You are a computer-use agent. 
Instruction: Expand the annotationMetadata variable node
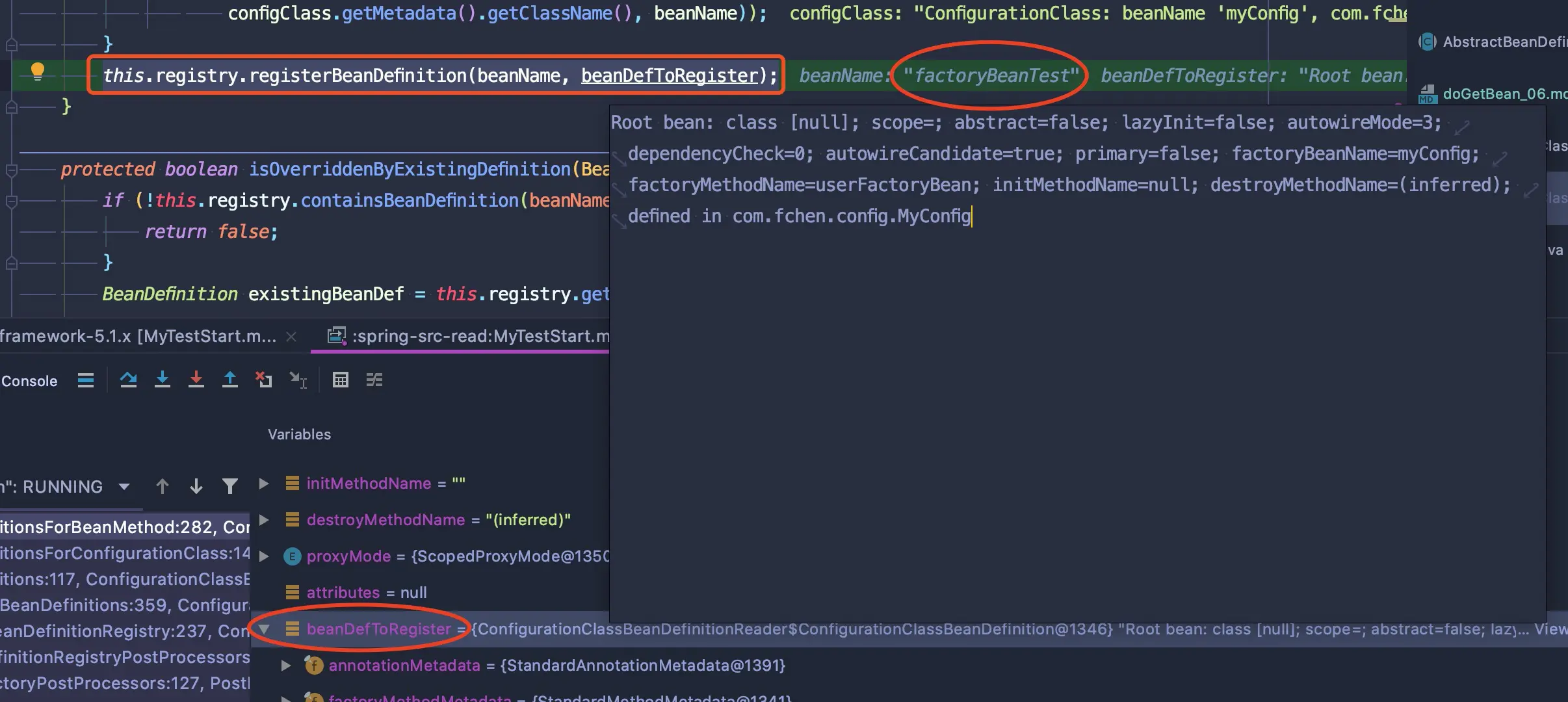coord(286,665)
